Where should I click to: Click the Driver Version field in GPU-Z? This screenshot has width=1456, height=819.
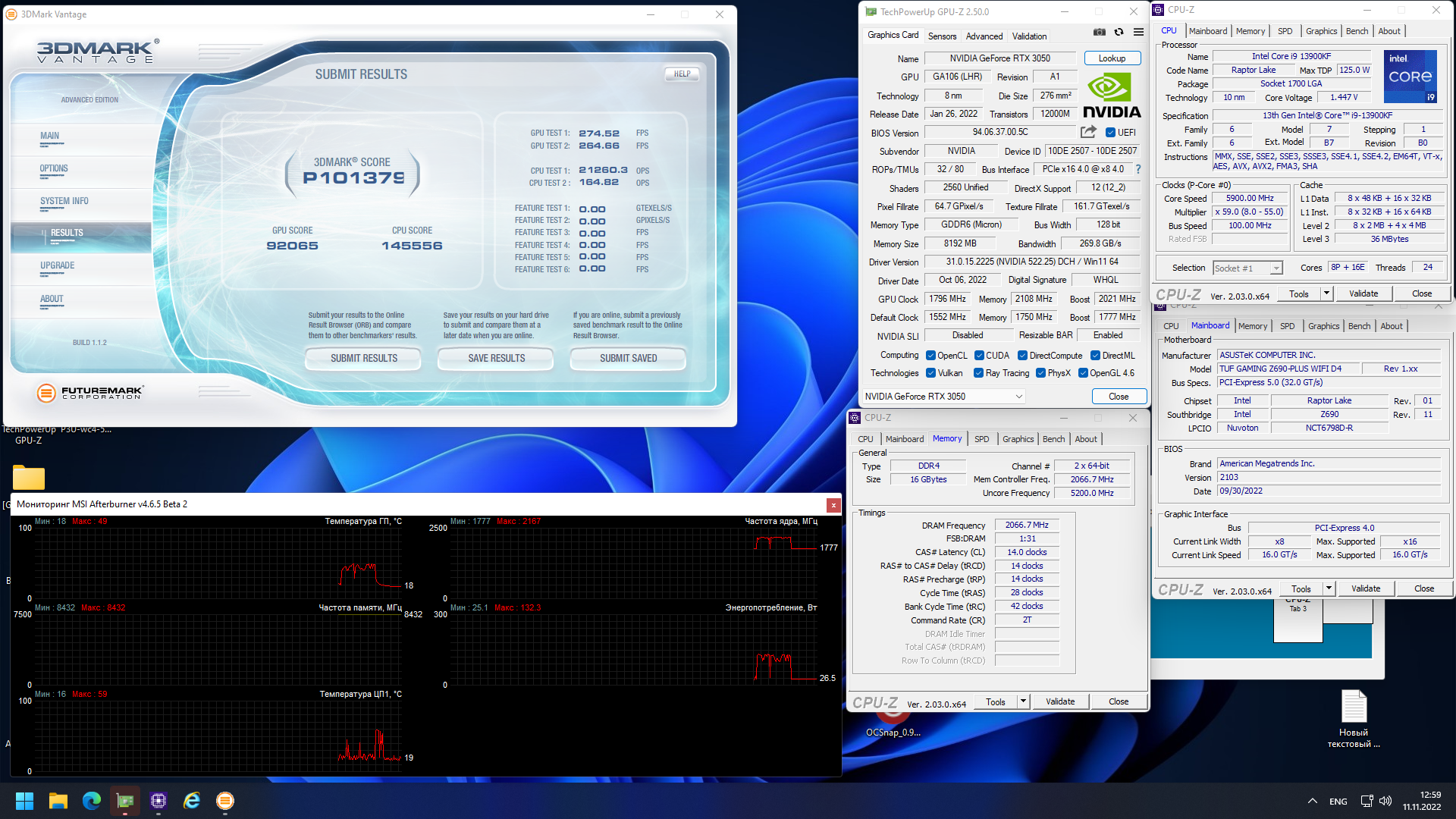tap(1031, 262)
